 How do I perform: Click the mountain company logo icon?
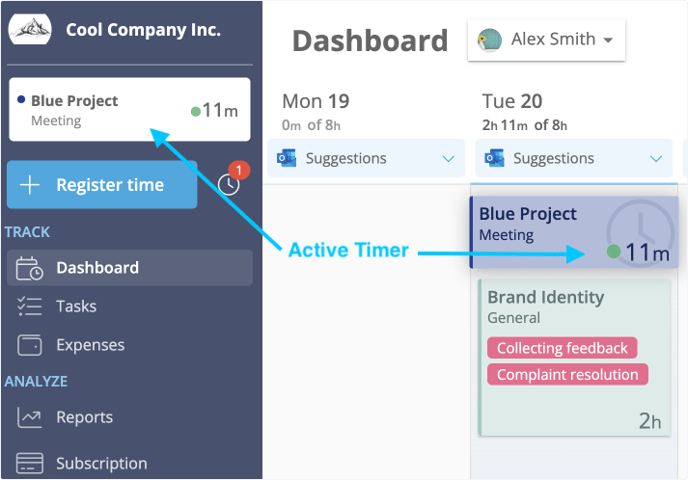click(30, 28)
